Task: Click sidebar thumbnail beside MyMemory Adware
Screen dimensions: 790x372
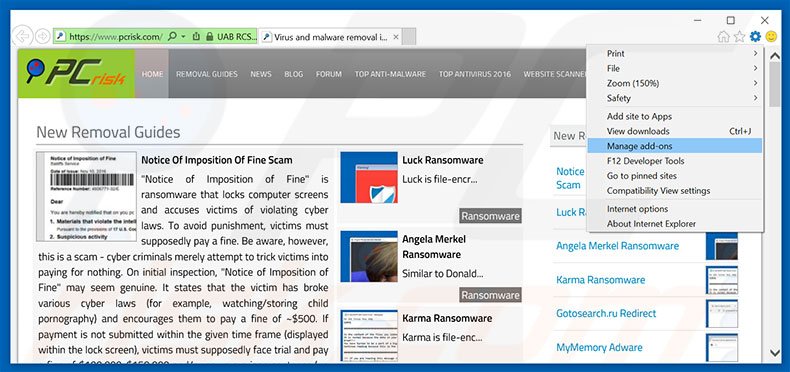Action: pyautogui.click(x=721, y=347)
